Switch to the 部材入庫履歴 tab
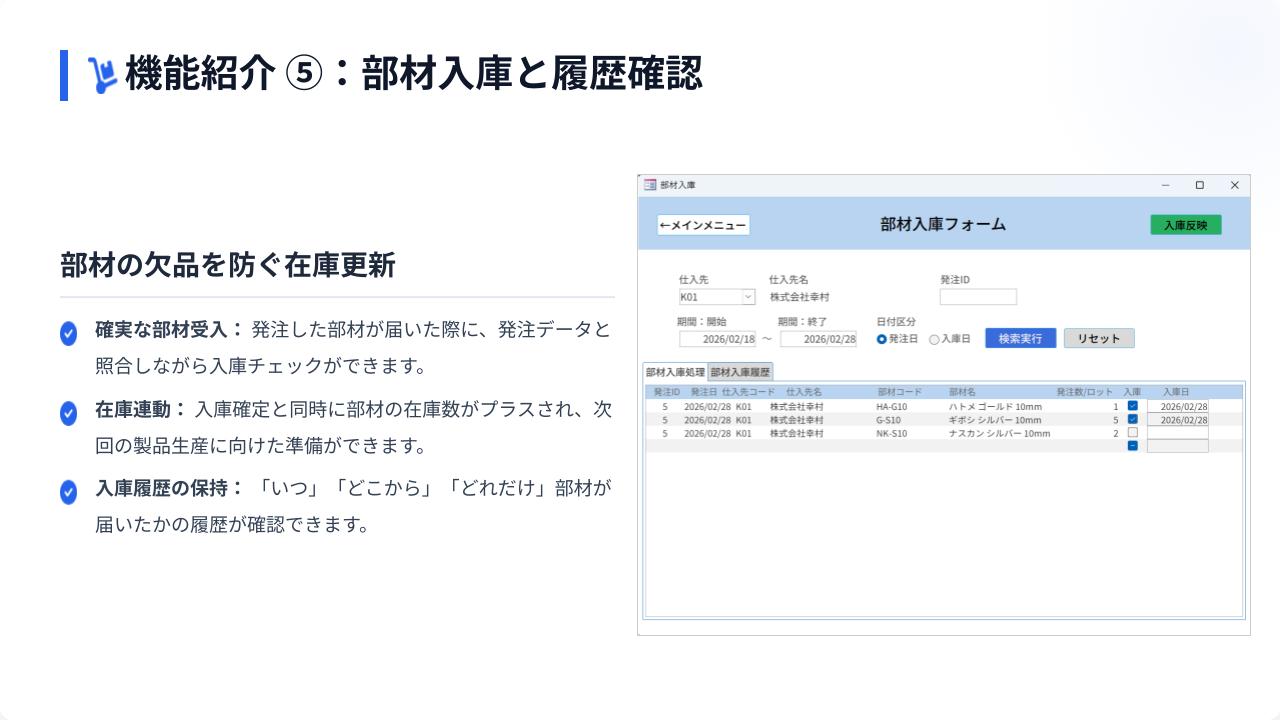 click(x=740, y=372)
